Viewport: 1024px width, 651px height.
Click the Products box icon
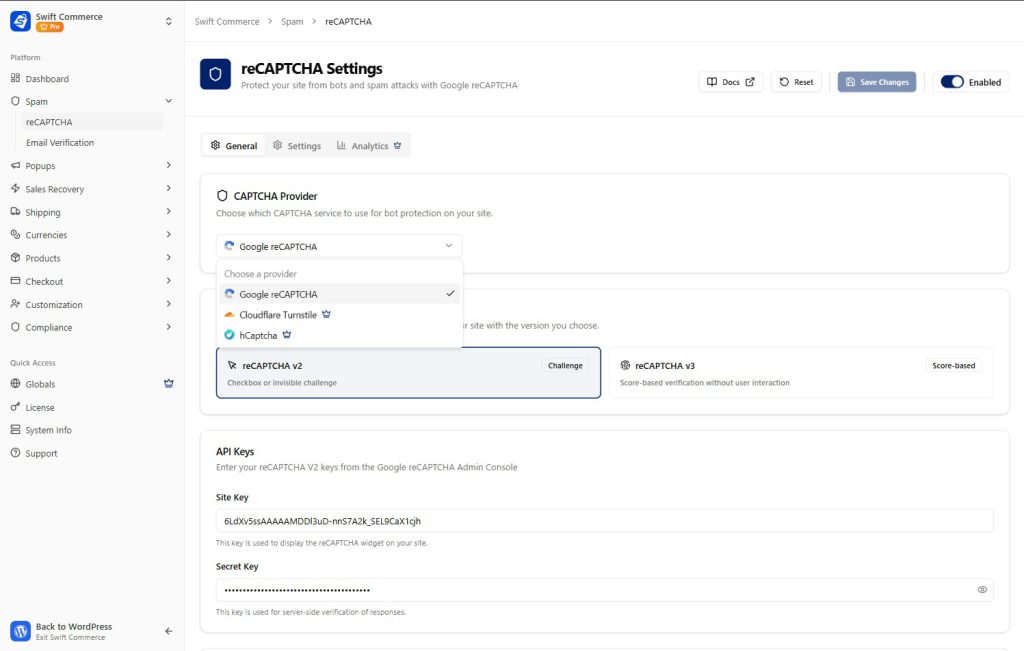tap(15, 258)
